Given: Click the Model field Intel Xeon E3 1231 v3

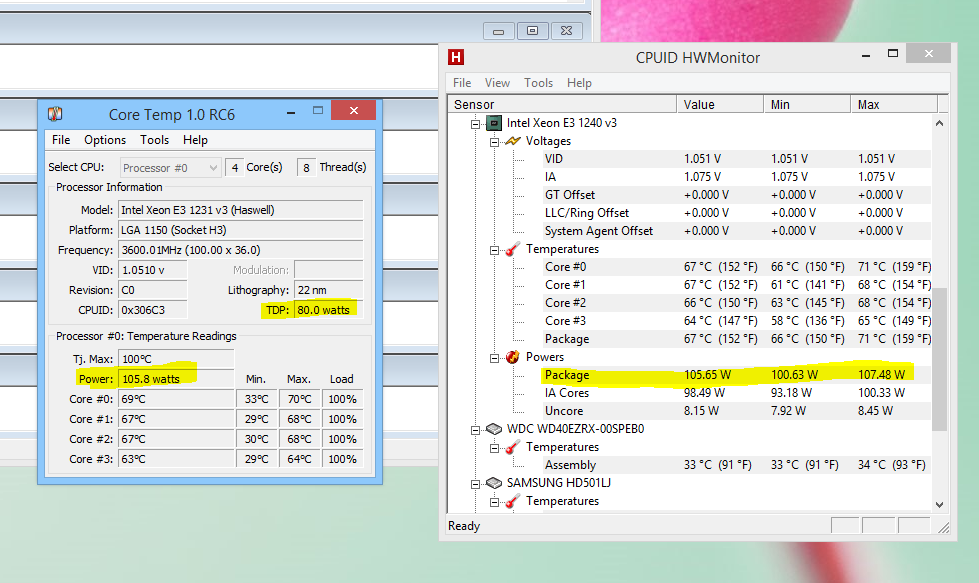Looking at the screenshot, I should (240, 210).
